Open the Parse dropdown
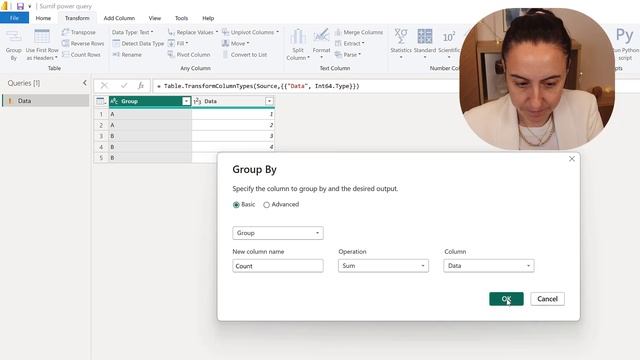Image resolution: width=640 pixels, height=360 pixels. pyautogui.click(x=348, y=54)
